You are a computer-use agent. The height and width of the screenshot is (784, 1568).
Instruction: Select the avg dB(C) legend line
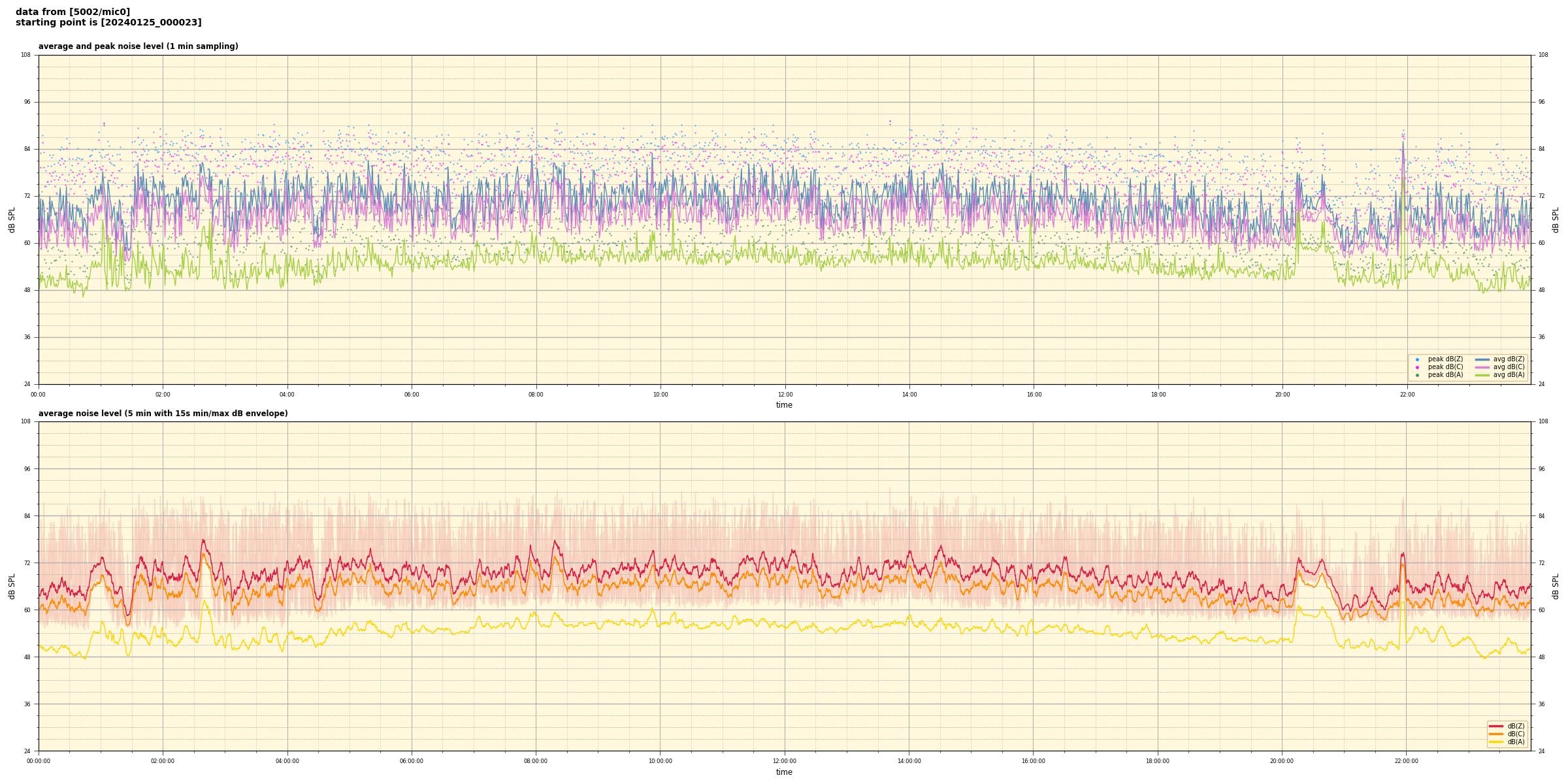point(1482,367)
